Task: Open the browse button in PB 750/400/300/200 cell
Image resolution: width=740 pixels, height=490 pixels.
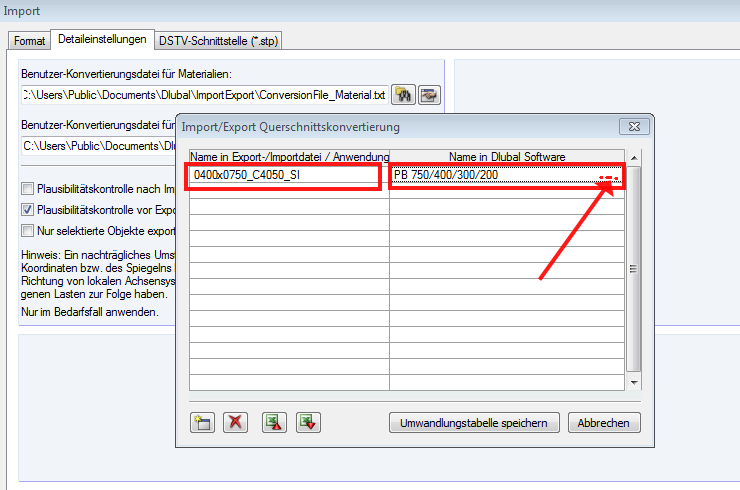Action: [609, 178]
